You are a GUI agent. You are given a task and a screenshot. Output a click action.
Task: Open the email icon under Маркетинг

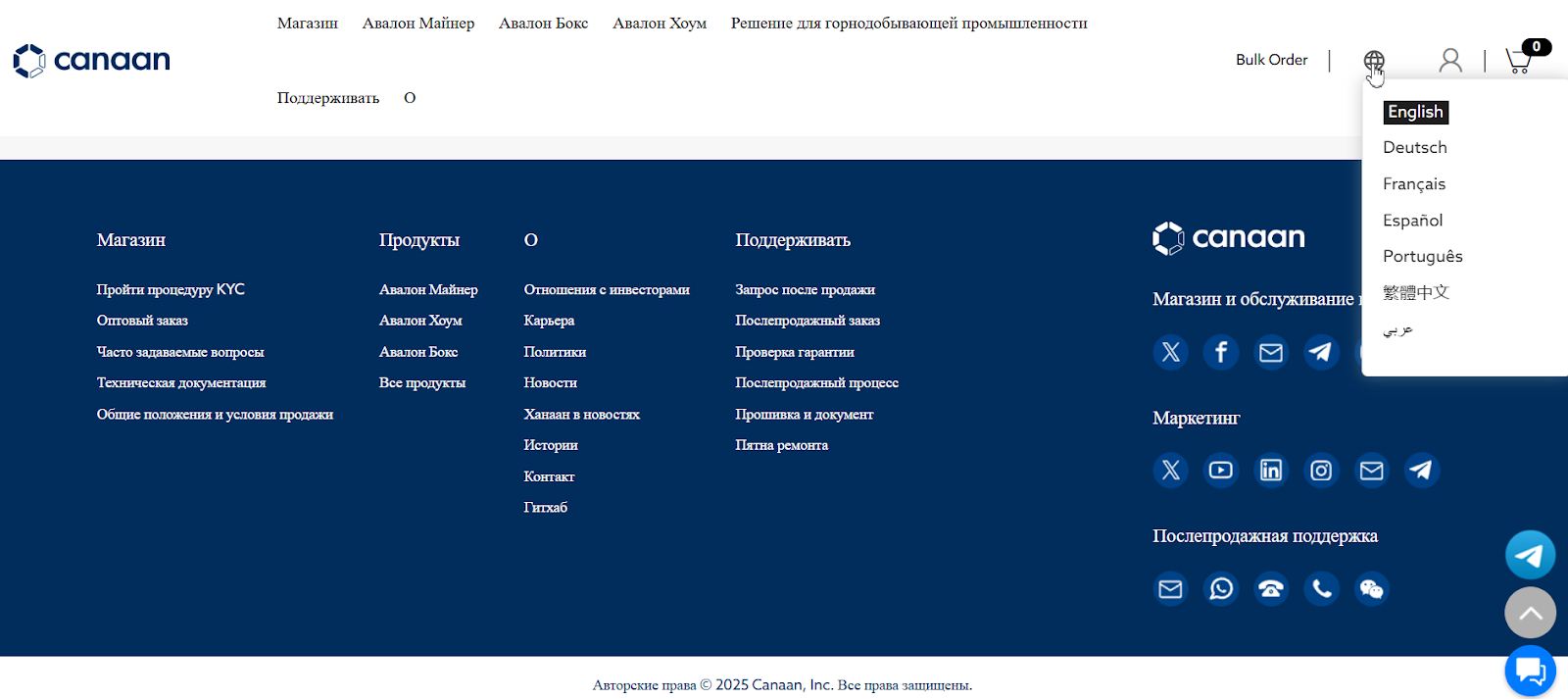click(1372, 471)
